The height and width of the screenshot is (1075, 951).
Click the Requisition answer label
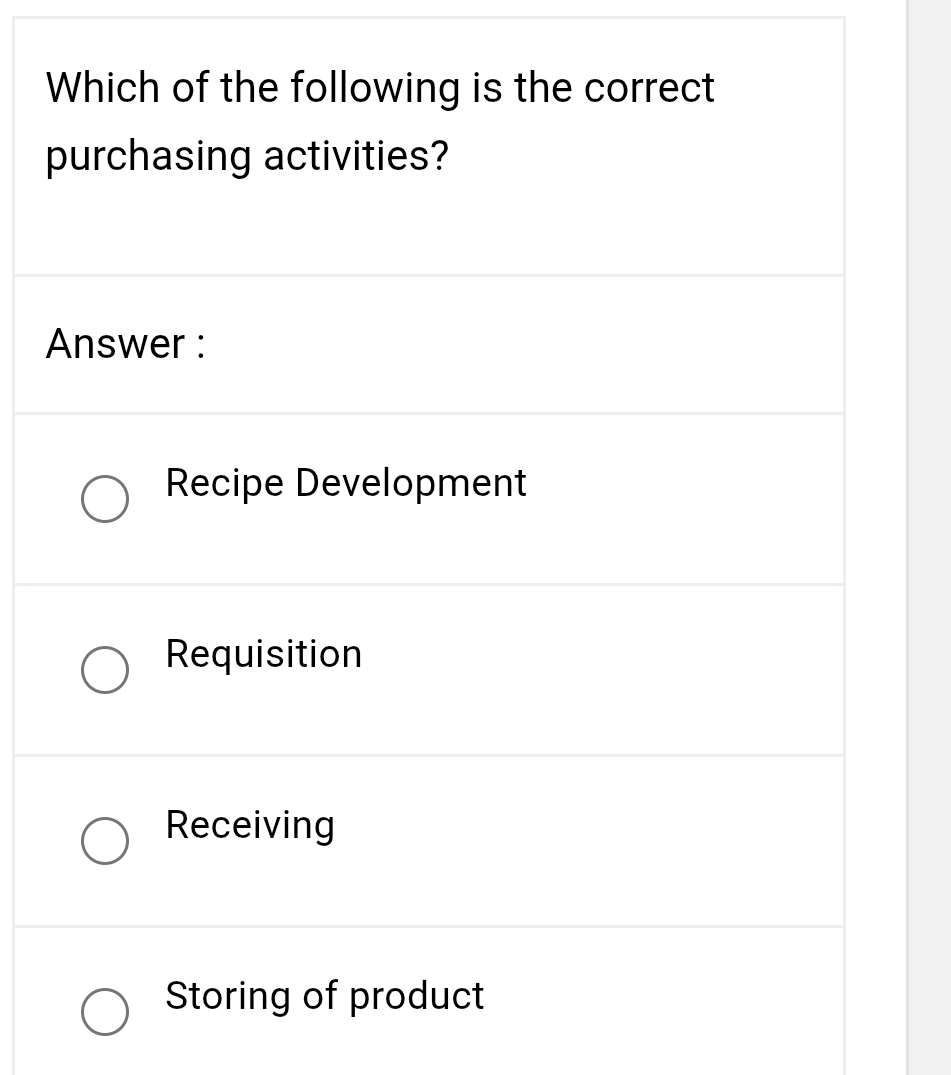(x=263, y=655)
